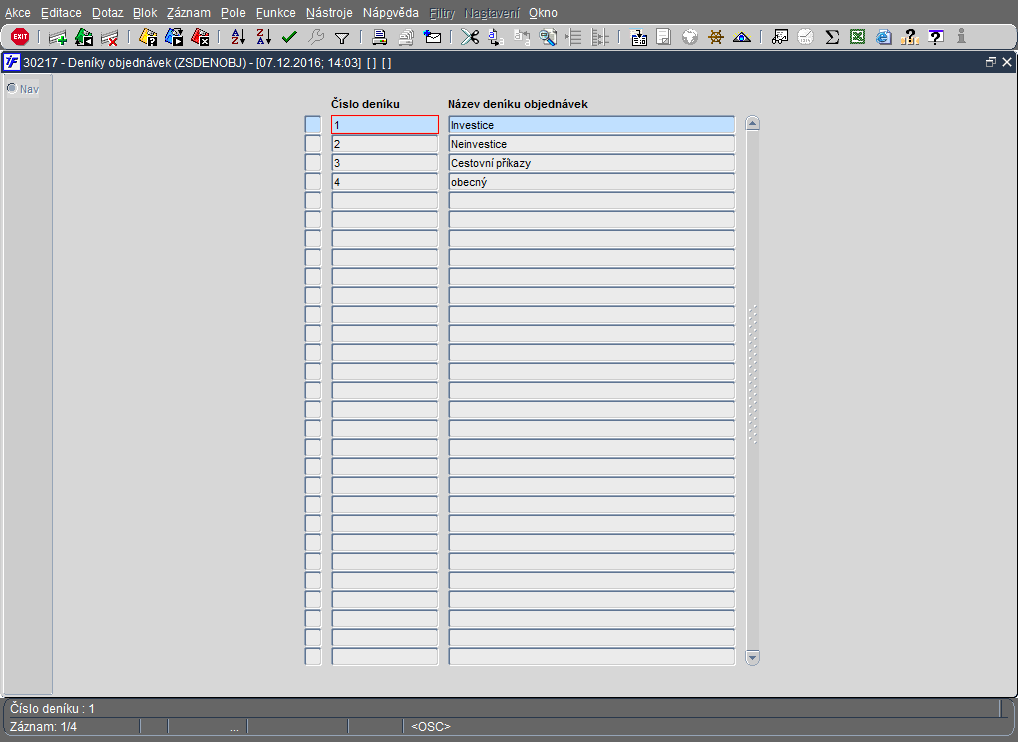Viewport: 1018px width, 742px height.
Task: Click the Číslo deníku field with value 4
Action: tap(384, 182)
